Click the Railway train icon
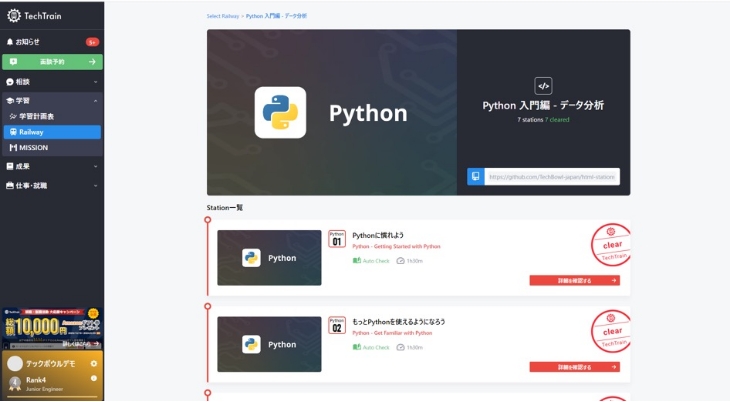Image resolution: width=730 pixels, height=402 pixels. (13, 132)
